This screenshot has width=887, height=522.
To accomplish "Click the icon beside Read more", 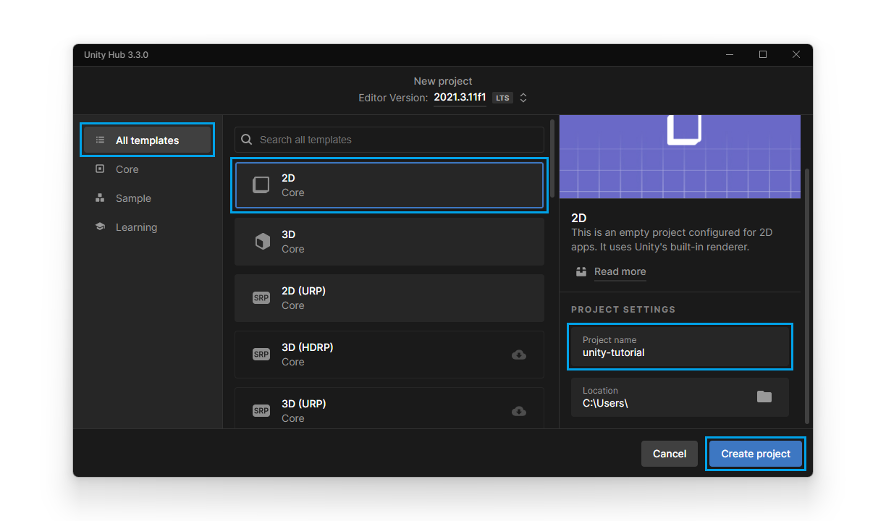I will (581, 271).
